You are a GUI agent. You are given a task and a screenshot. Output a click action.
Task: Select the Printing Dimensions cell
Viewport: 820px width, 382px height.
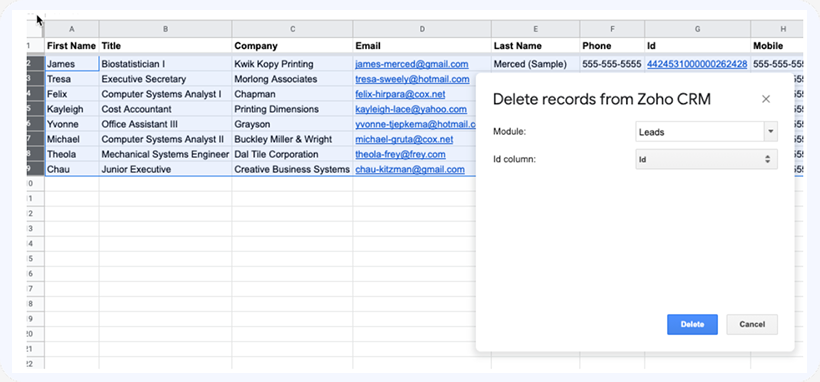pos(292,109)
